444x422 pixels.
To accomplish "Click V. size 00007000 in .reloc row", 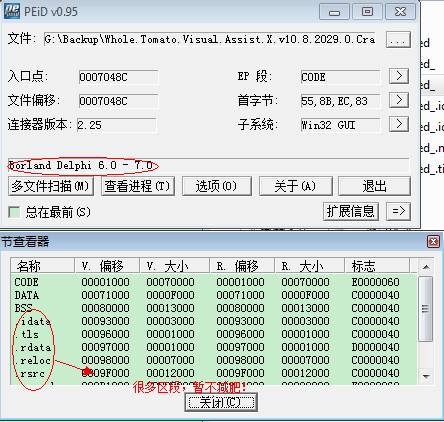I will coord(170,360).
